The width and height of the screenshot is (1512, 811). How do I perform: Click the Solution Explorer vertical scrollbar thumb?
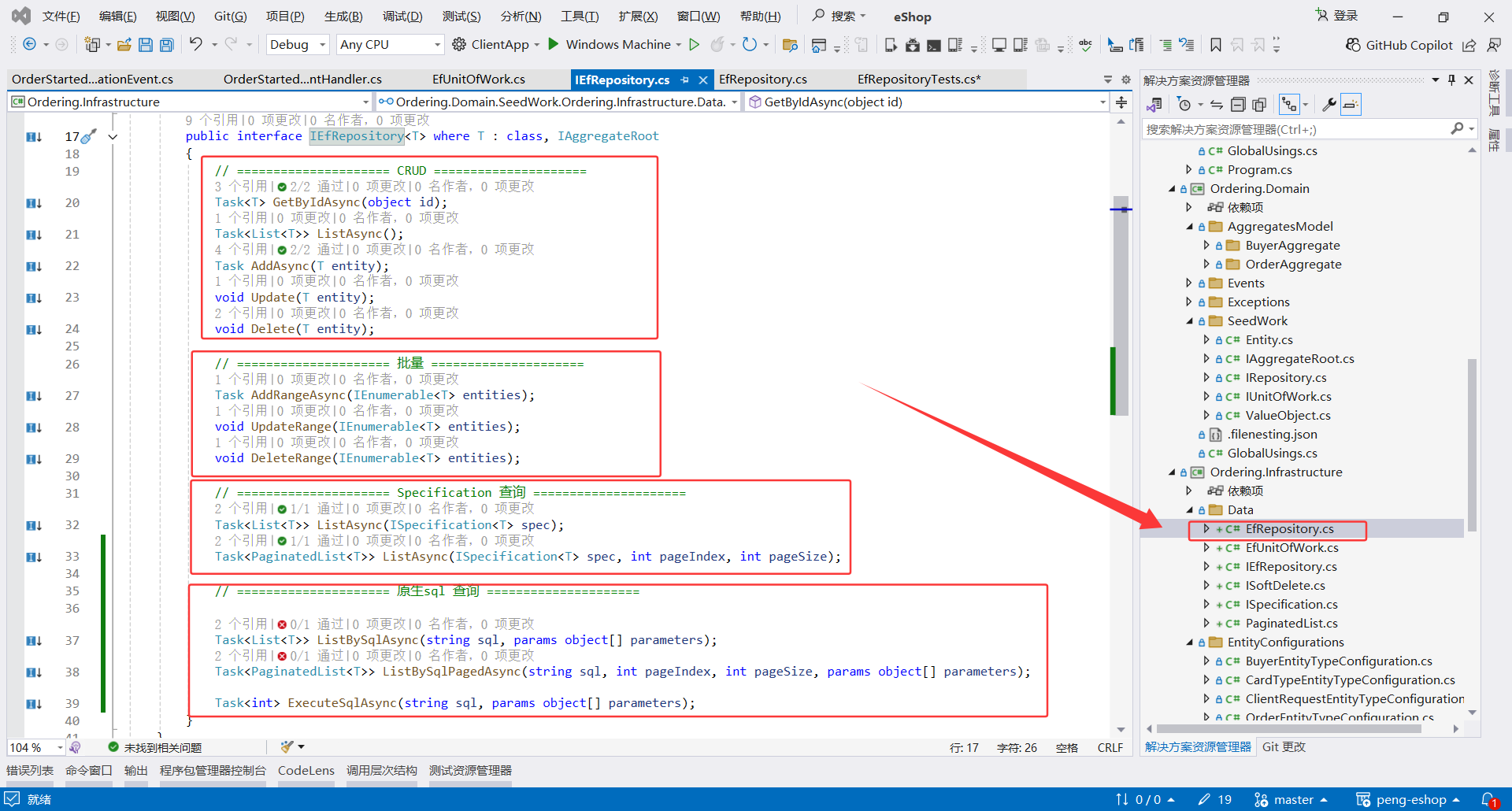pyautogui.click(x=1472, y=445)
